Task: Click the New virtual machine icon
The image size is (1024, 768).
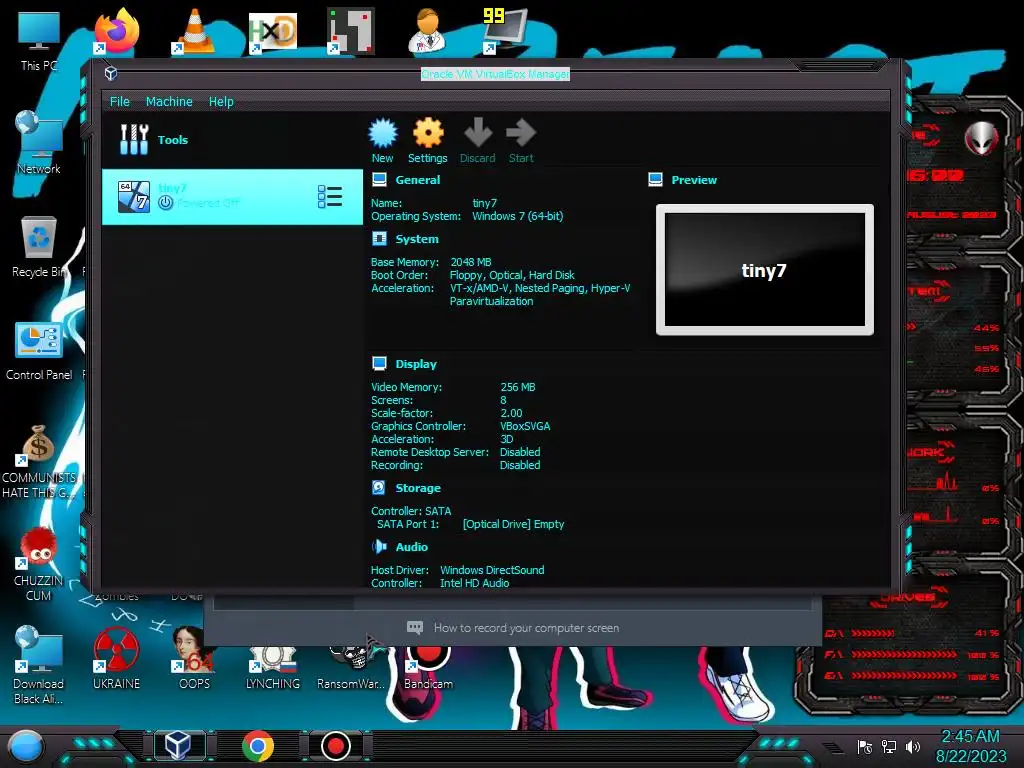Action: point(383,133)
